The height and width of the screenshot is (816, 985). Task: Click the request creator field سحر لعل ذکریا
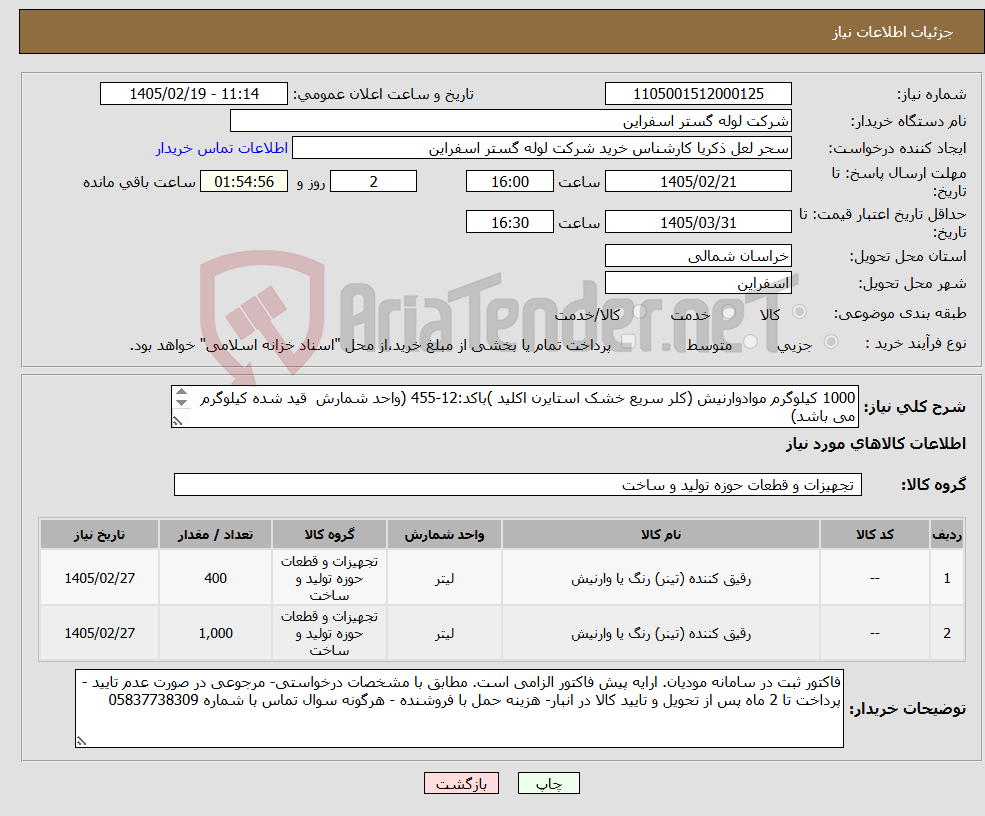tap(541, 148)
